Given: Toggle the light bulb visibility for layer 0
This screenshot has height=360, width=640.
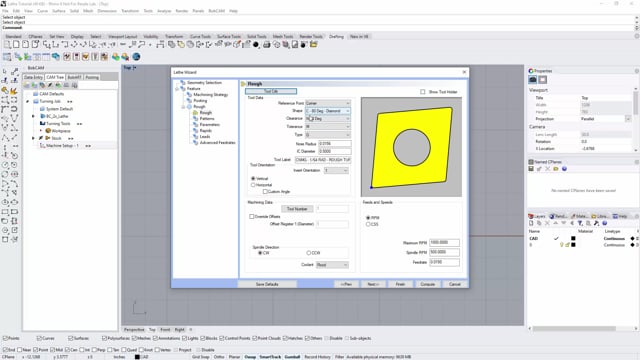Looking at the screenshot, I should pyautogui.click(x=562, y=245).
